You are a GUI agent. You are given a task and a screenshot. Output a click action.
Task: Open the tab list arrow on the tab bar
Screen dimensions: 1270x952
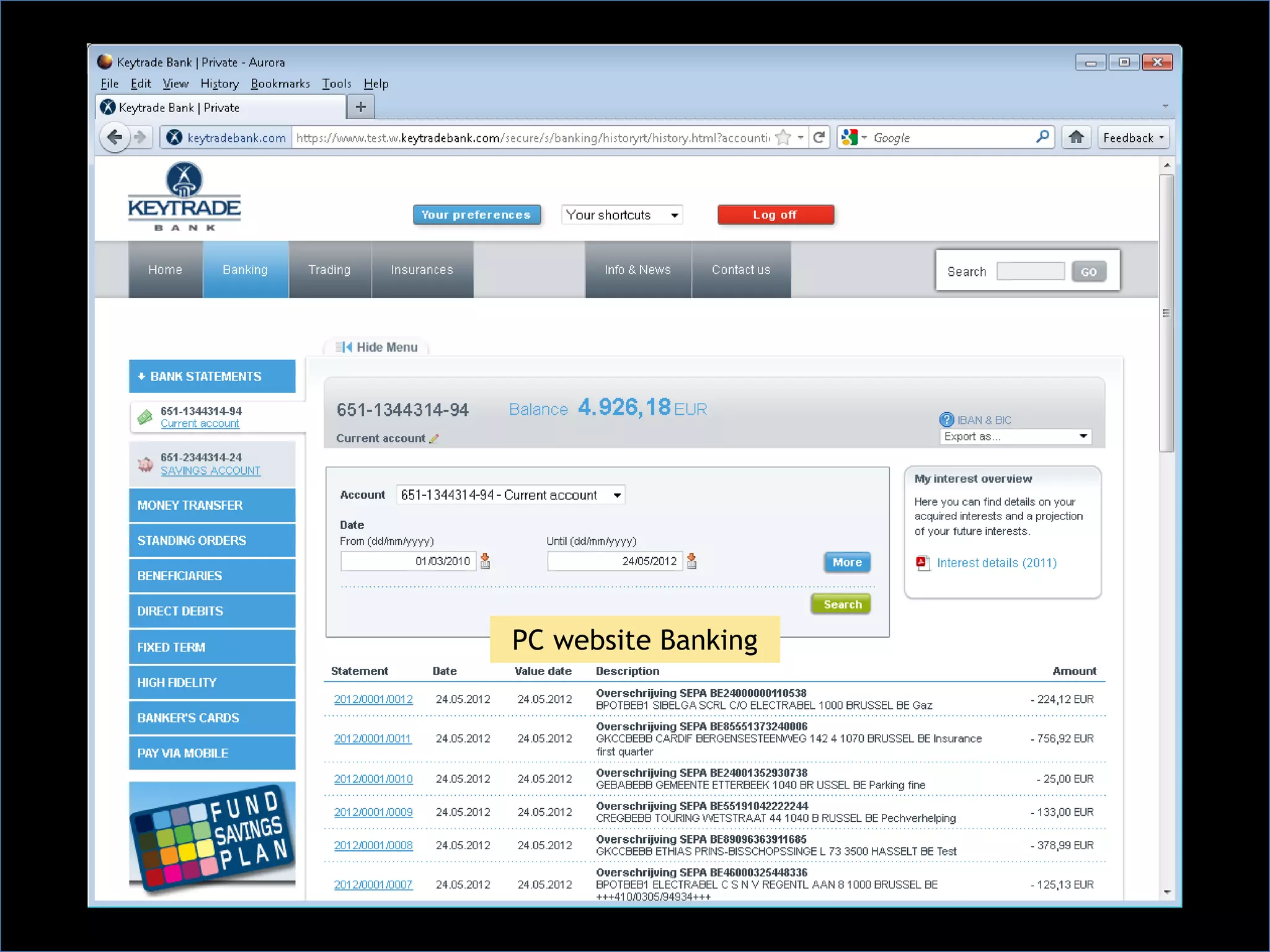[x=1165, y=107]
